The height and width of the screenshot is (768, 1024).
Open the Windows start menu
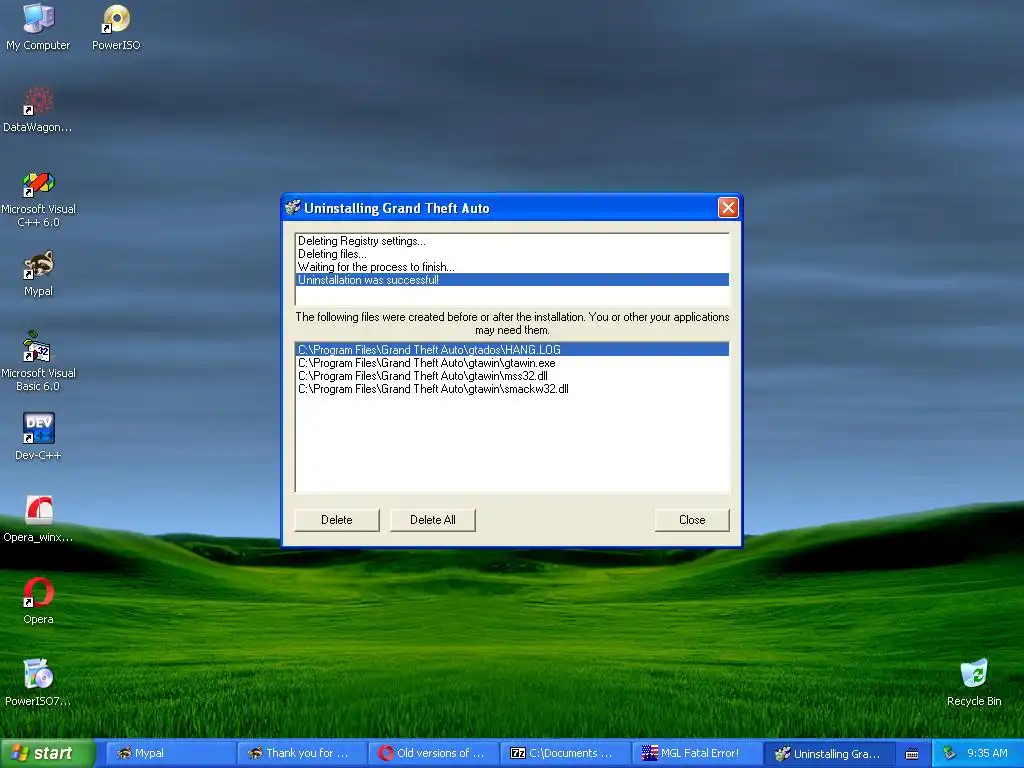[47, 753]
